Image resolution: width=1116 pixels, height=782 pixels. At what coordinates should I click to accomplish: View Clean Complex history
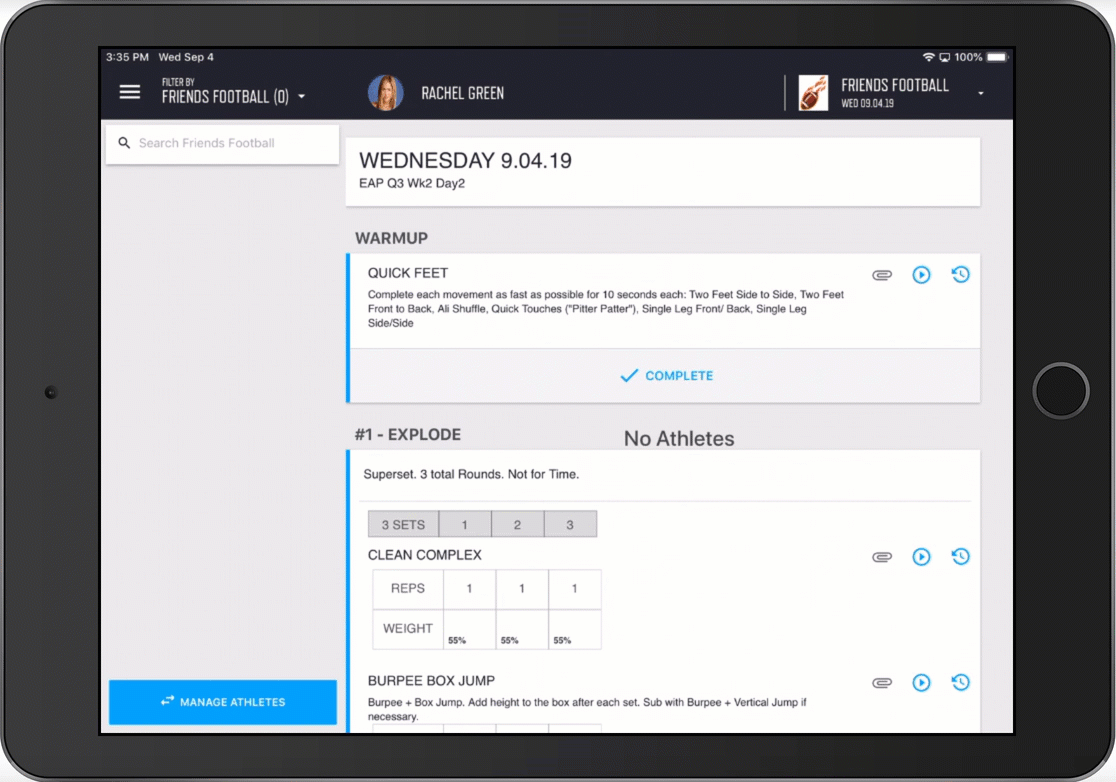pos(960,556)
